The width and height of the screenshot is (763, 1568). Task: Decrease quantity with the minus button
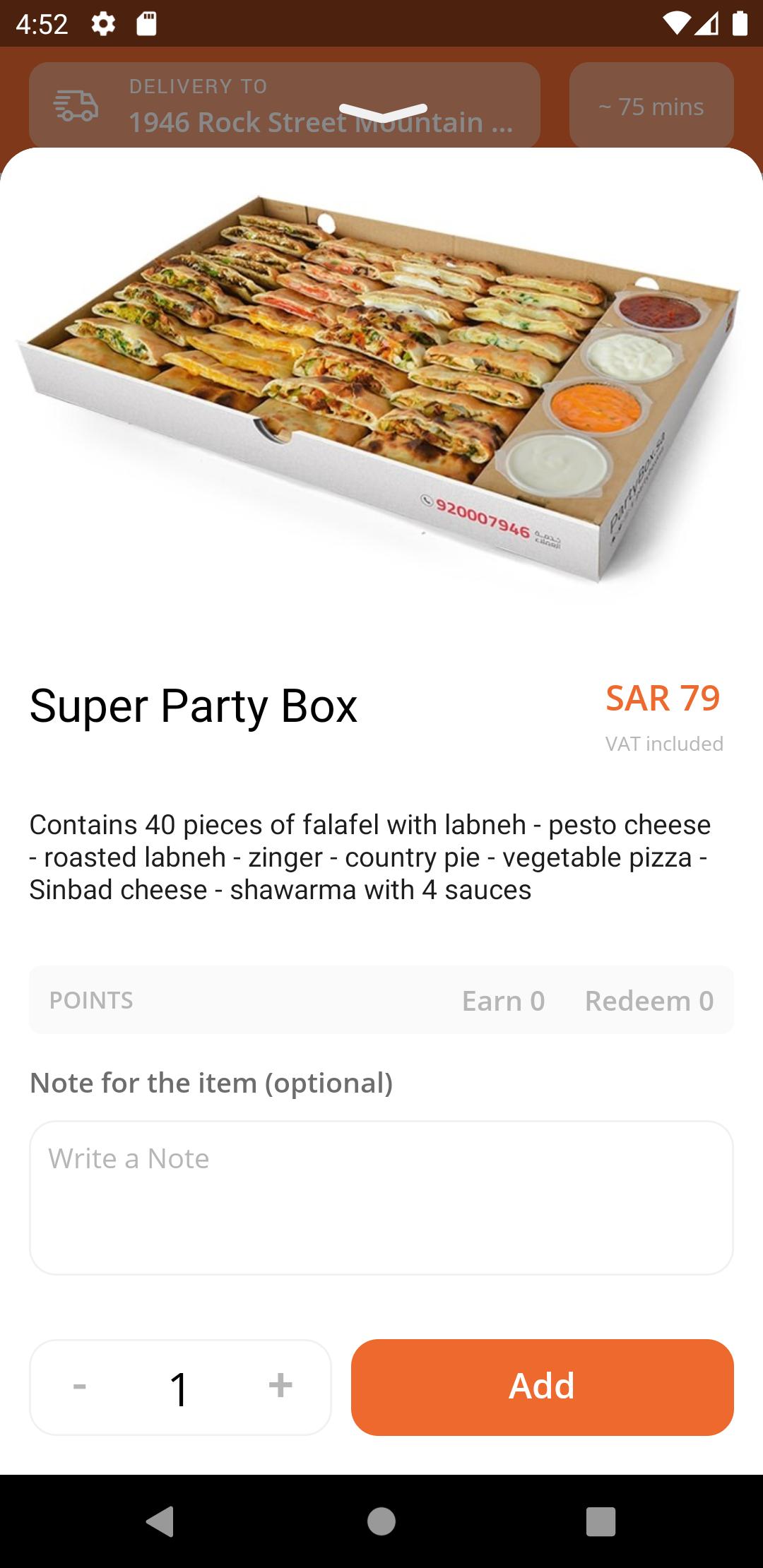(80, 1386)
